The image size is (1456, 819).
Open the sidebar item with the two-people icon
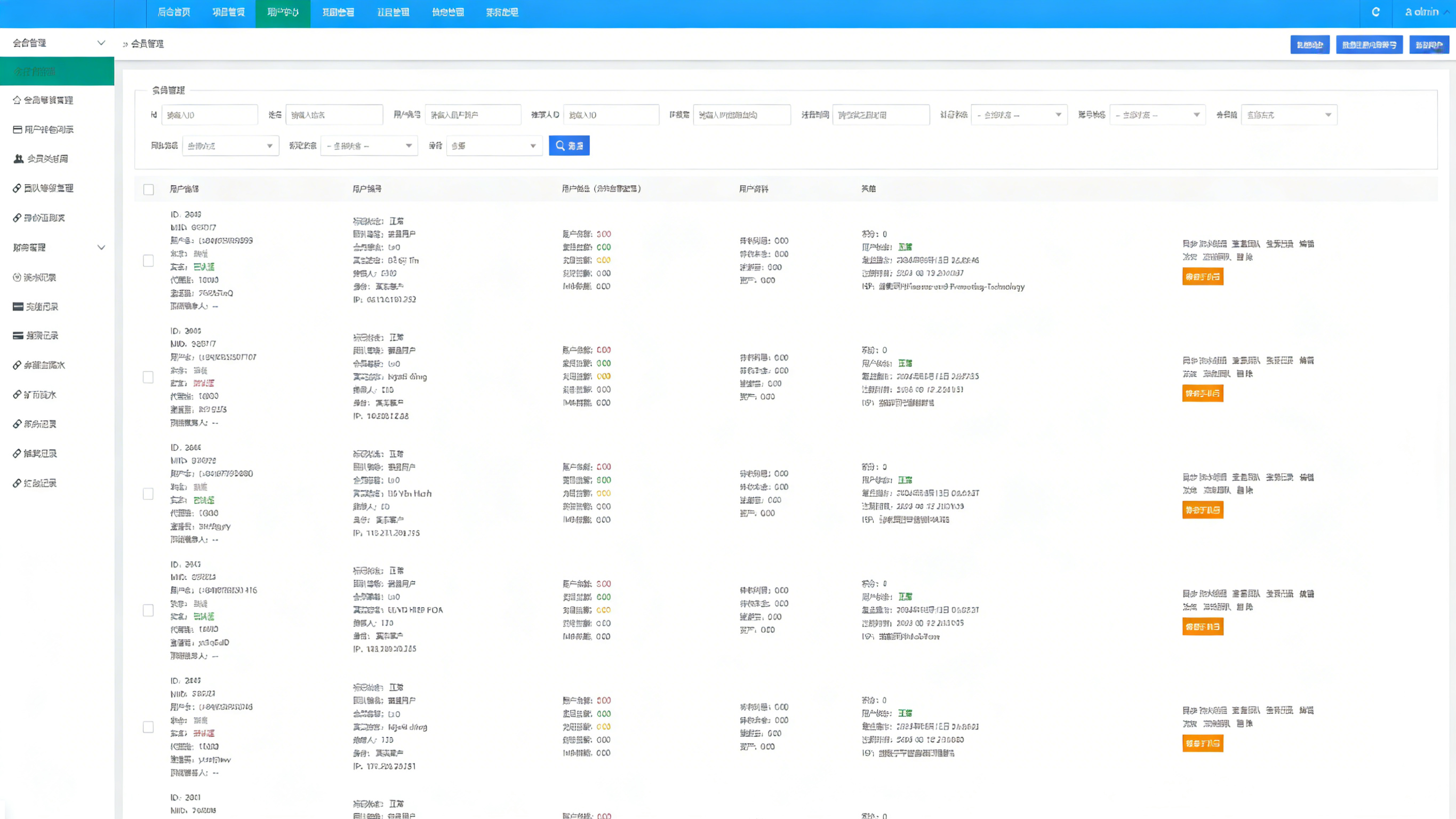pos(41,159)
